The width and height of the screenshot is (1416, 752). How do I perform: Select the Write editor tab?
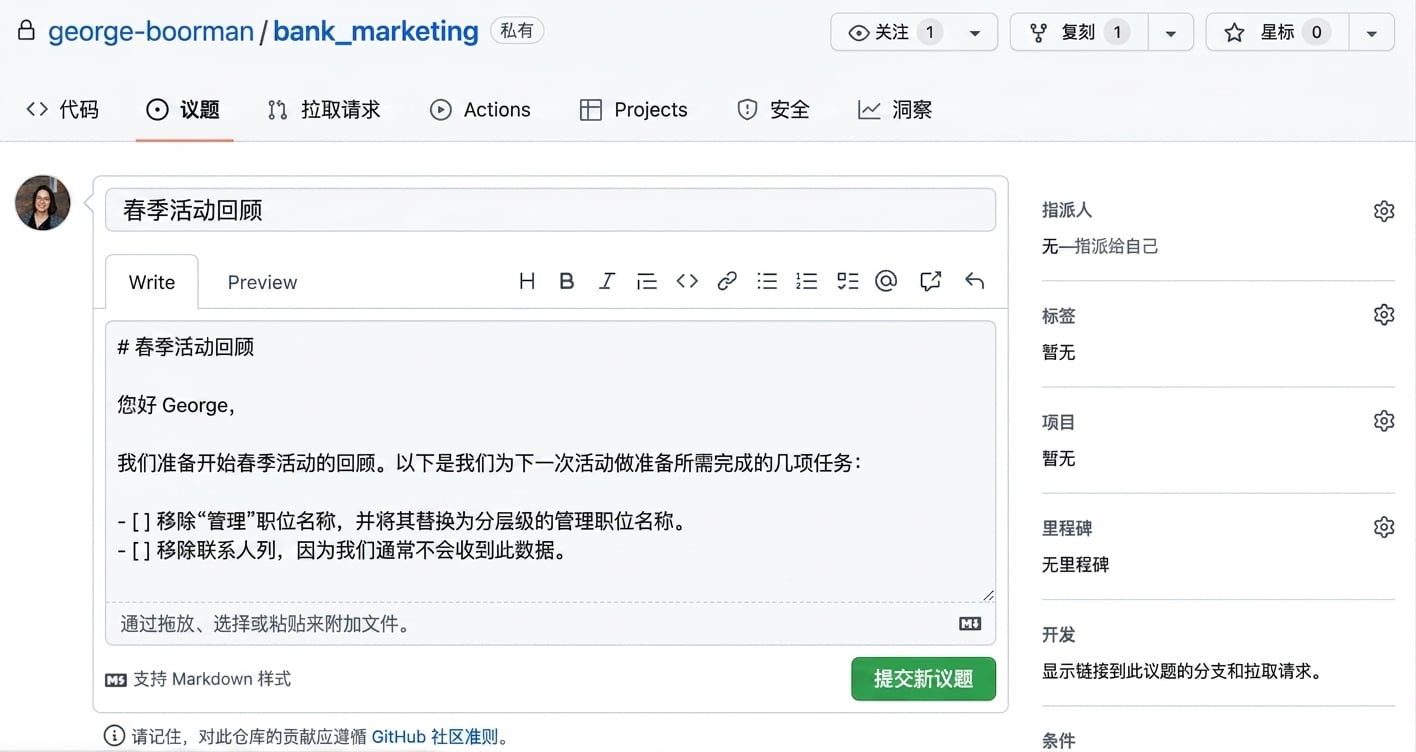(152, 282)
